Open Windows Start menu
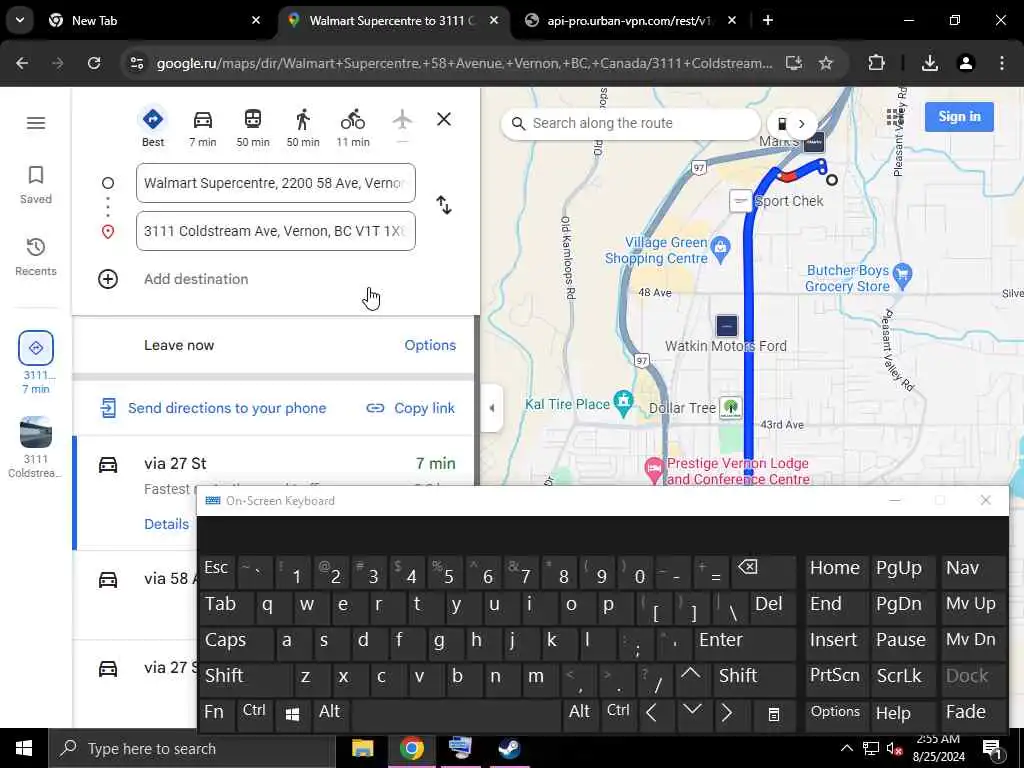The height and width of the screenshot is (768, 1024). click(24, 748)
